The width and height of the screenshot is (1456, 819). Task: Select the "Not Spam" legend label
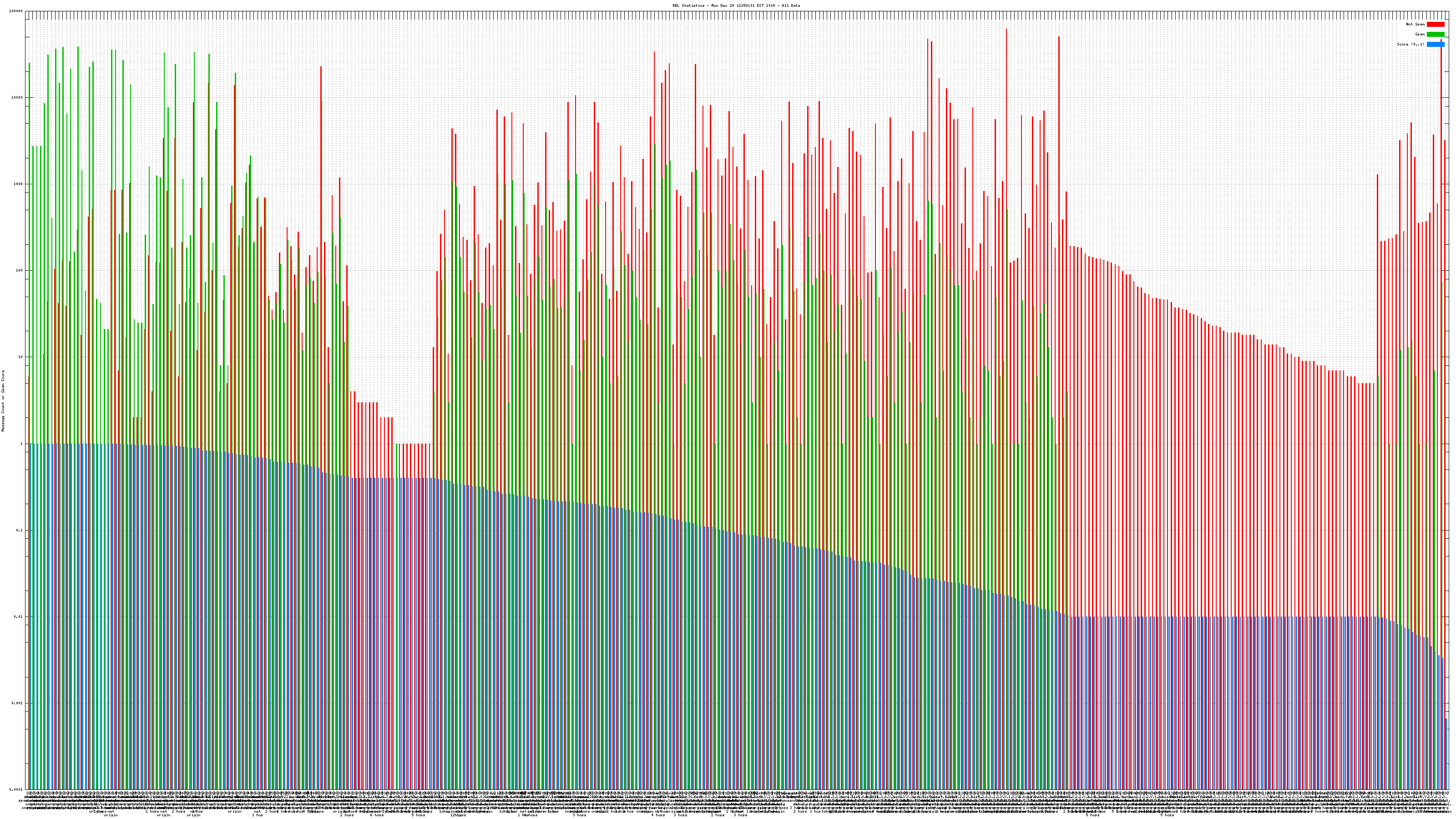tap(1416, 24)
